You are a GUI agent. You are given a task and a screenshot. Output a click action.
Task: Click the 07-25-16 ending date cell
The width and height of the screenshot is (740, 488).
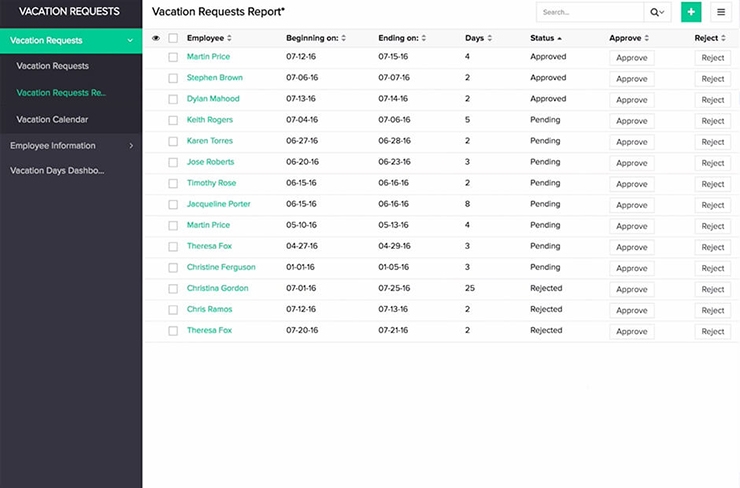[394, 288]
